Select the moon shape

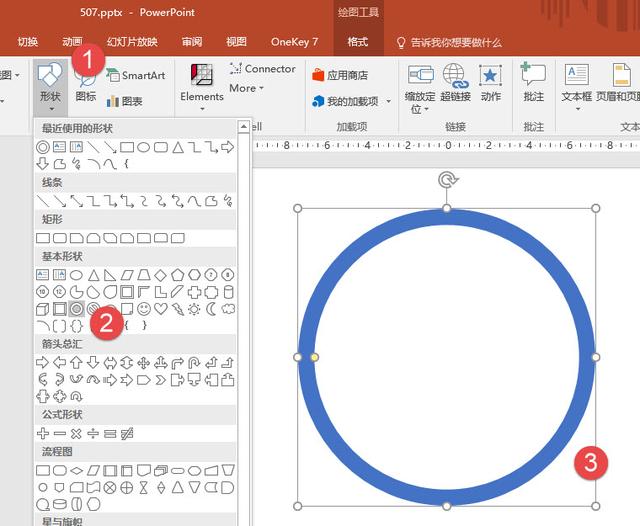coord(211,309)
